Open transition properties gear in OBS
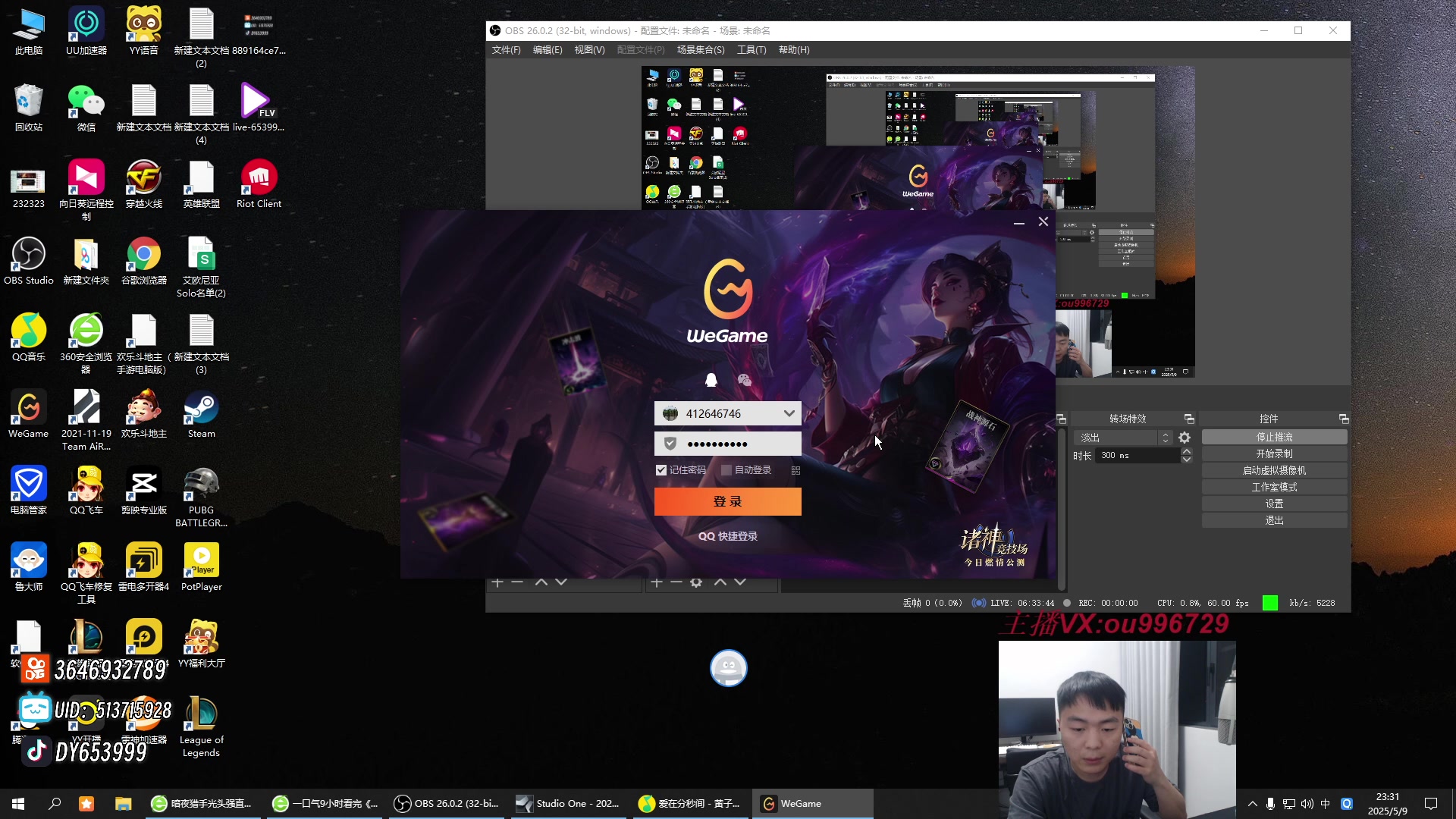This screenshot has height=819, width=1456. (x=1185, y=438)
